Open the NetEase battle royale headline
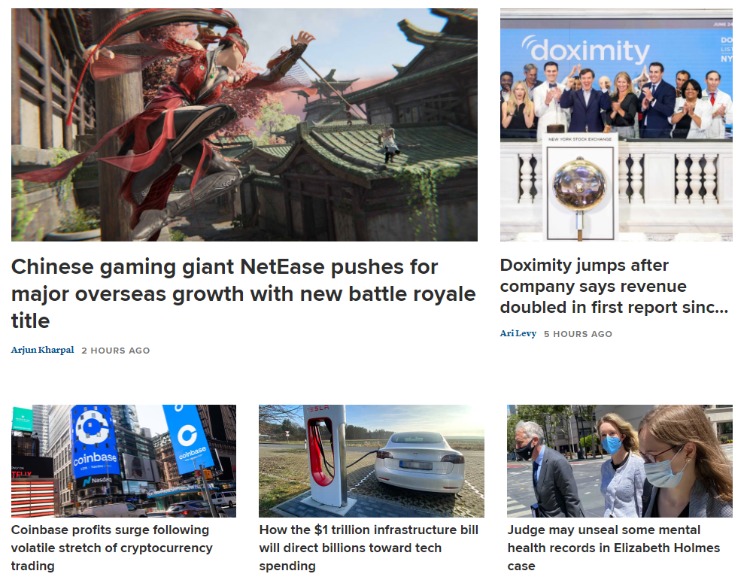 243,294
